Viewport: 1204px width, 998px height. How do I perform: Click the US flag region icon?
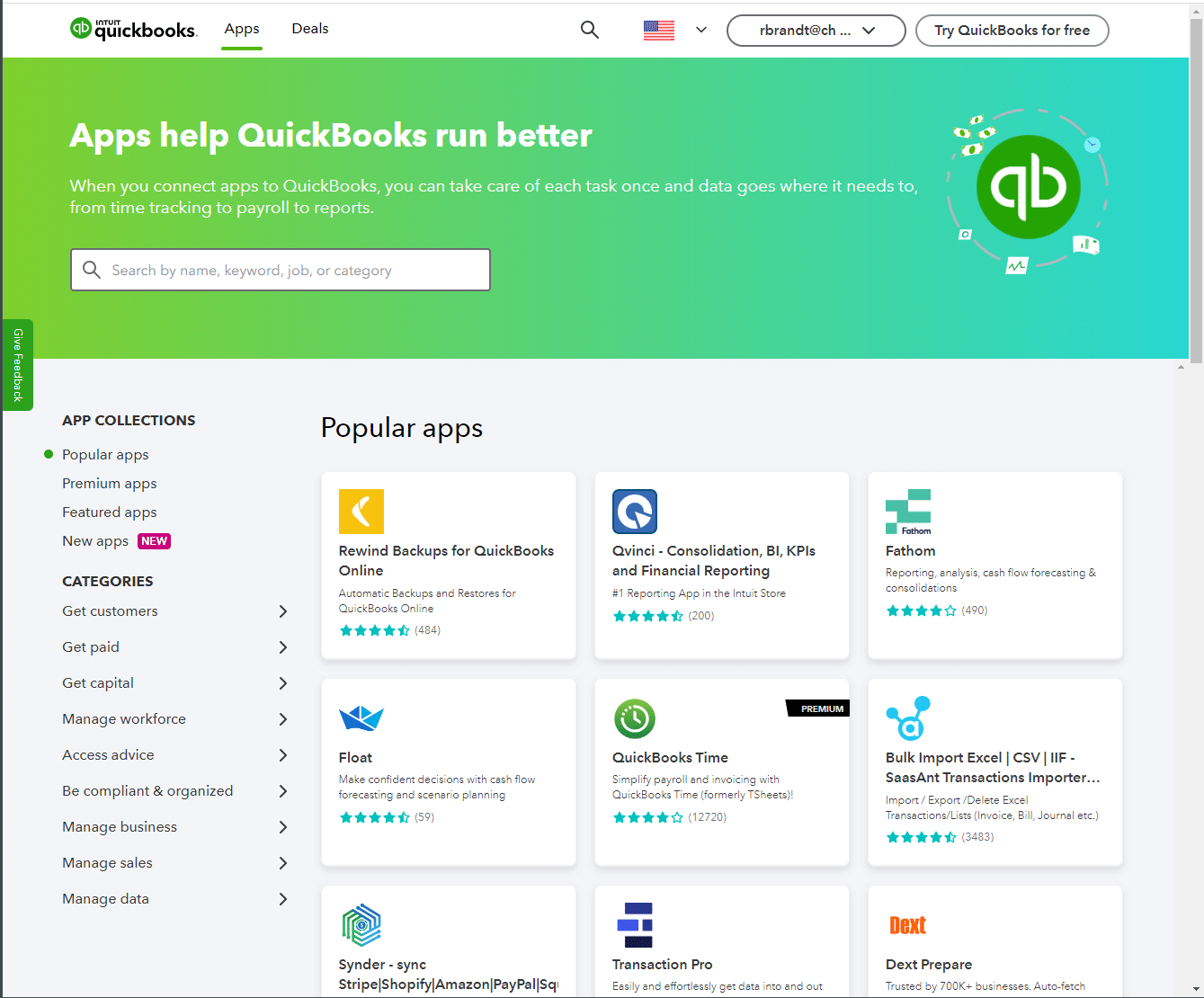click(659, 30)
